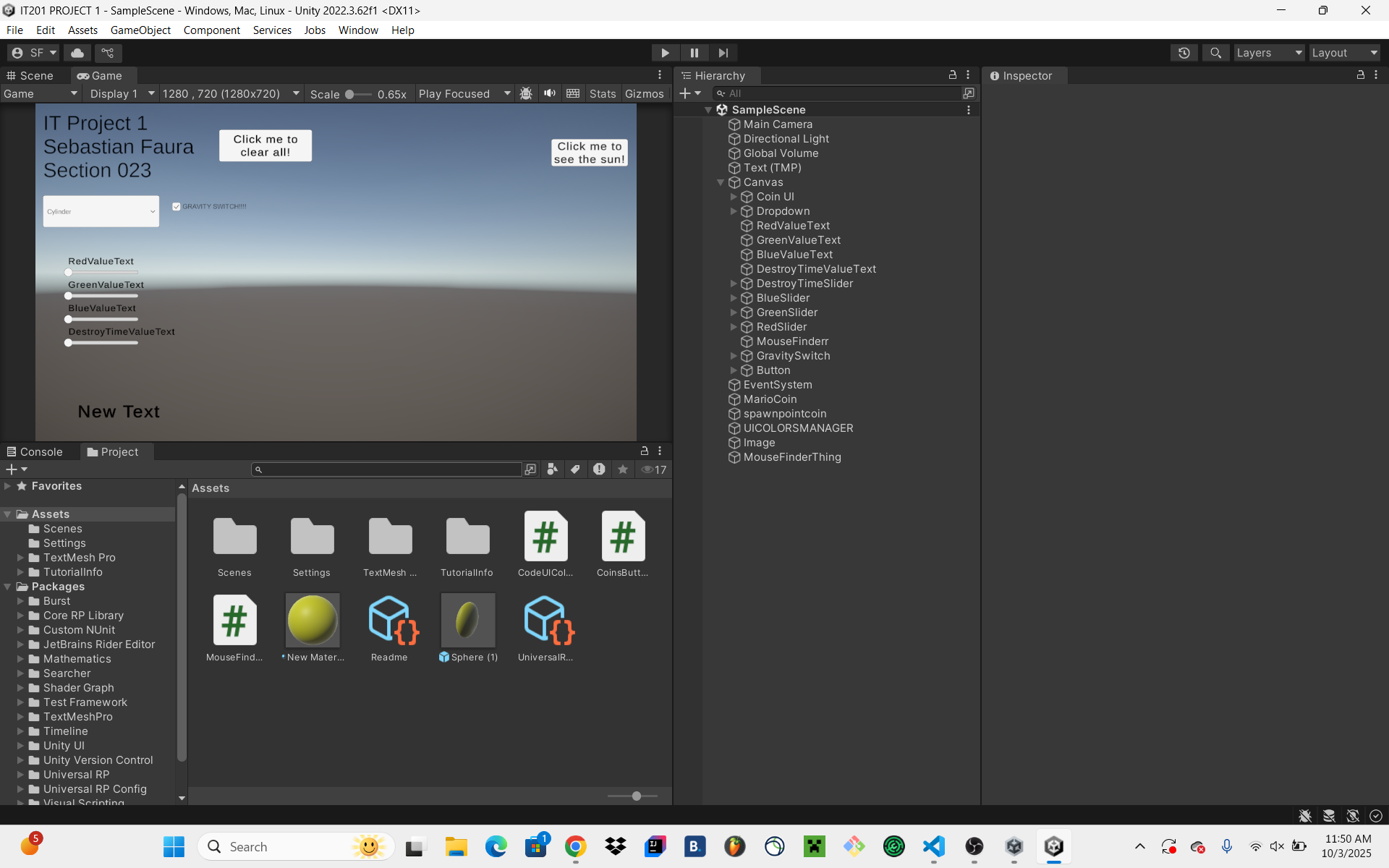This screenshot has height=868, width=1389.
Task: Toggle Mute Audio in the Game view
Action: click(x=550, y=93)
